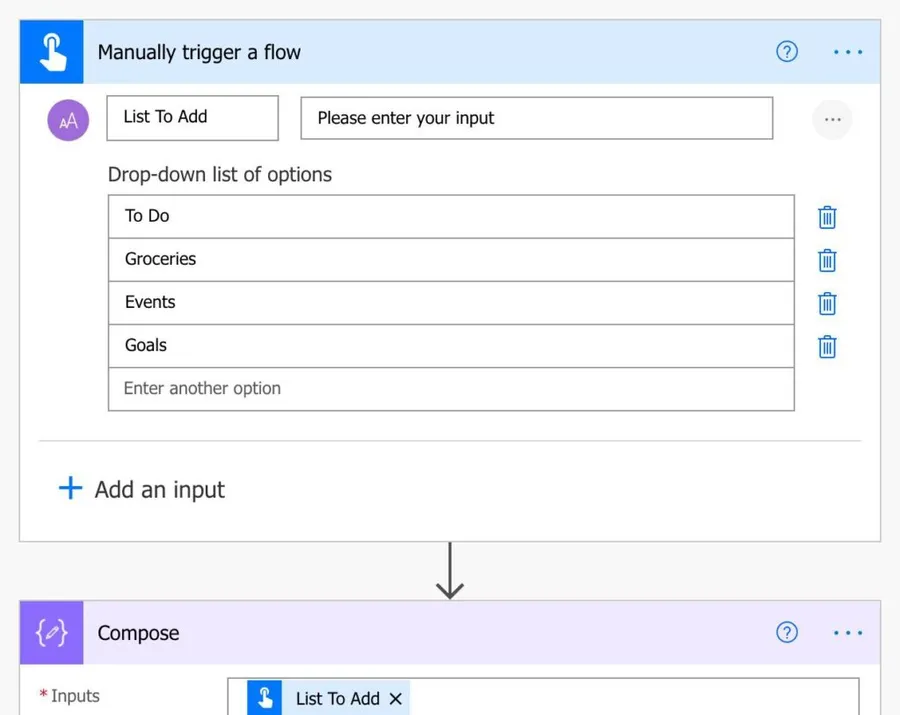The image size is (900, 715).
Task: Delete the Goals option
Action: pos(827,346)
